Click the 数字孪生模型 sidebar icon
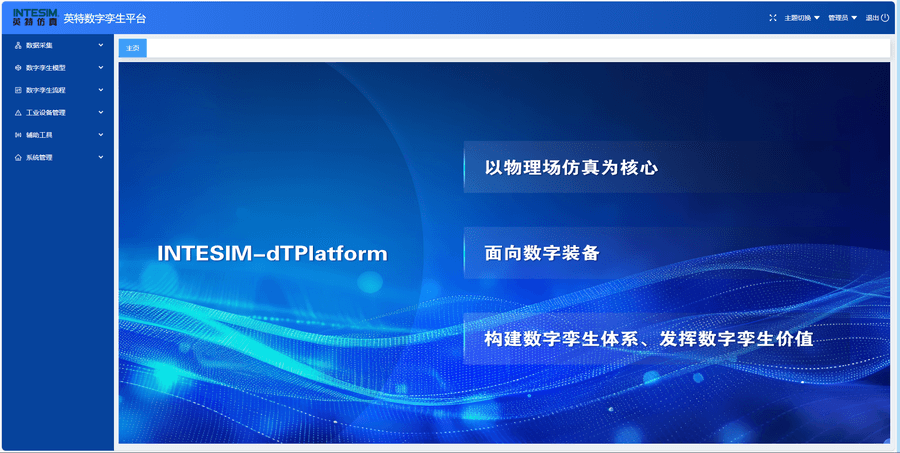Viewport: 900px width, 453px height. point(18,68)
